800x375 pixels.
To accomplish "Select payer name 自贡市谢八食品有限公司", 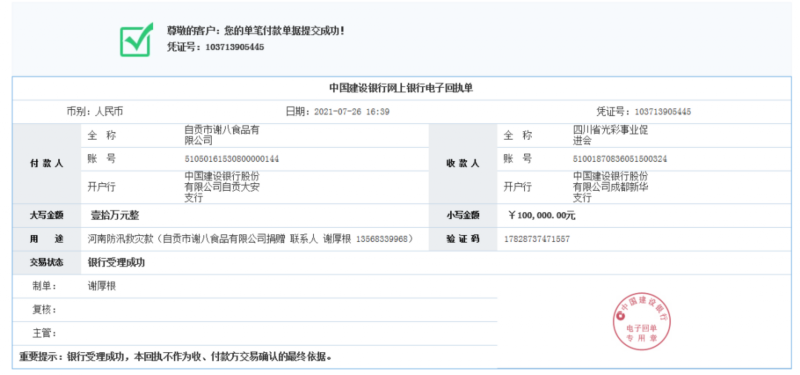I will click(x=222, y=135).
